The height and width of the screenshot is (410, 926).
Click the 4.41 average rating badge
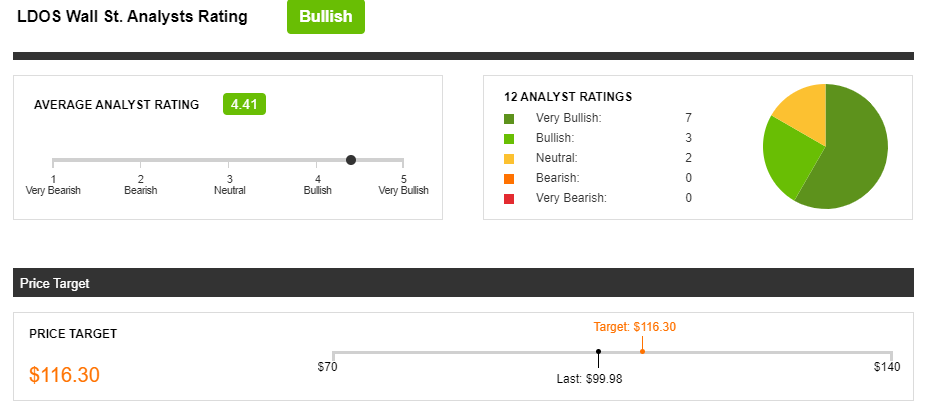[x=244, y=105]
